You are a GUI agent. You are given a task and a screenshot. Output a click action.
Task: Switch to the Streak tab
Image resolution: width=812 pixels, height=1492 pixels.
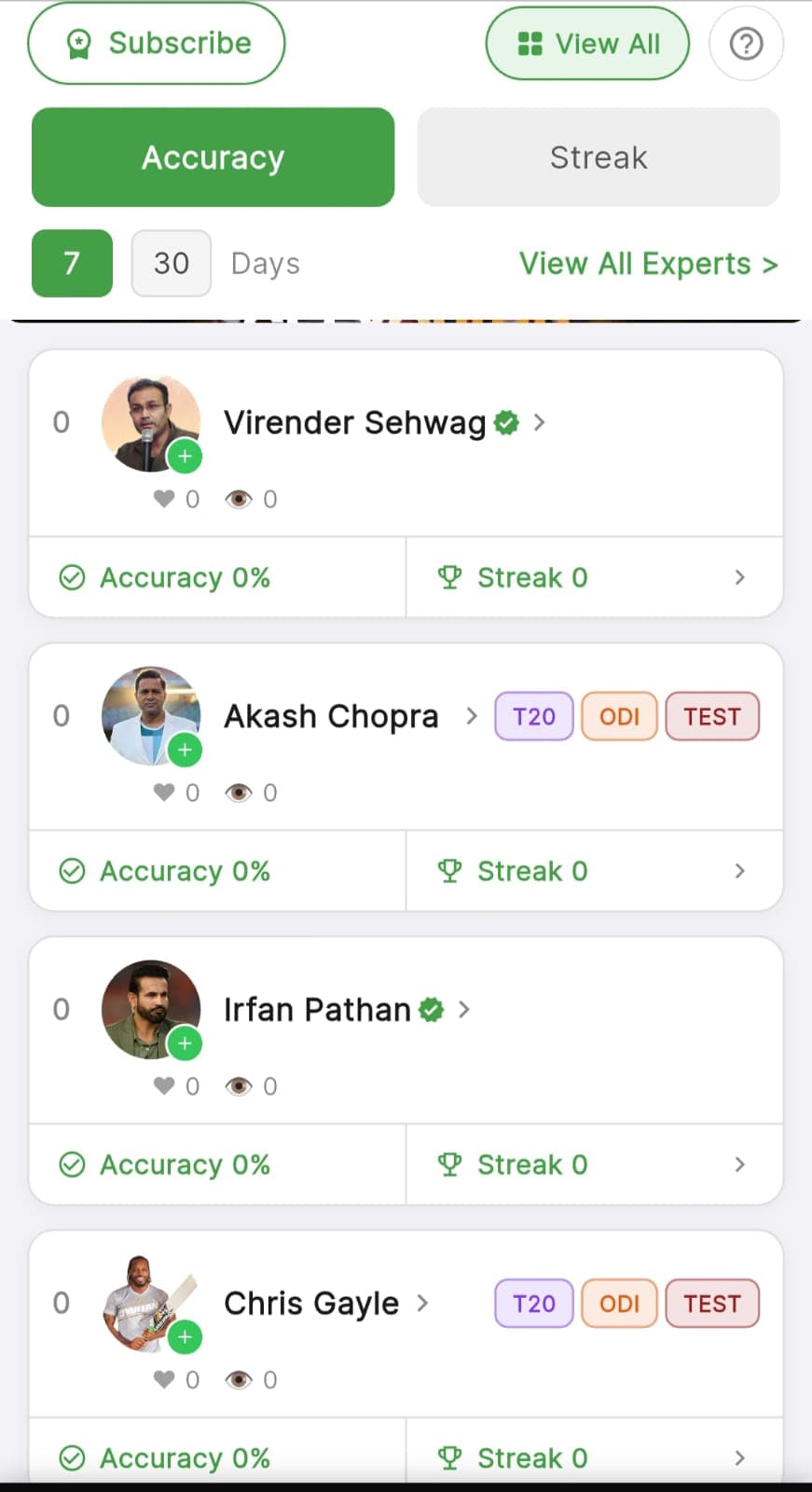coord(598,157)
